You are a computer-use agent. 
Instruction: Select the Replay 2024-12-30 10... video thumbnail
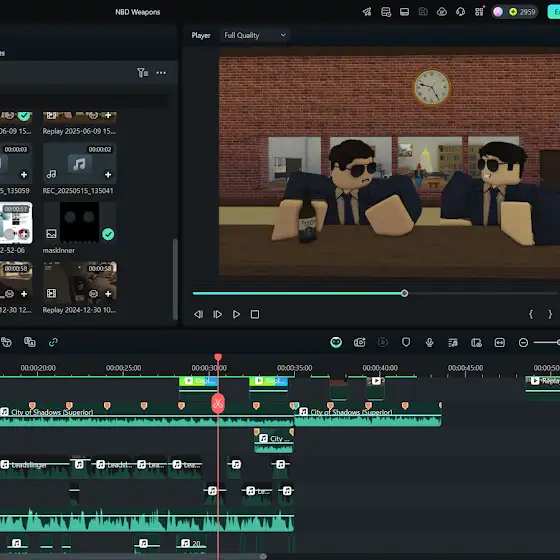coord(79,281)
